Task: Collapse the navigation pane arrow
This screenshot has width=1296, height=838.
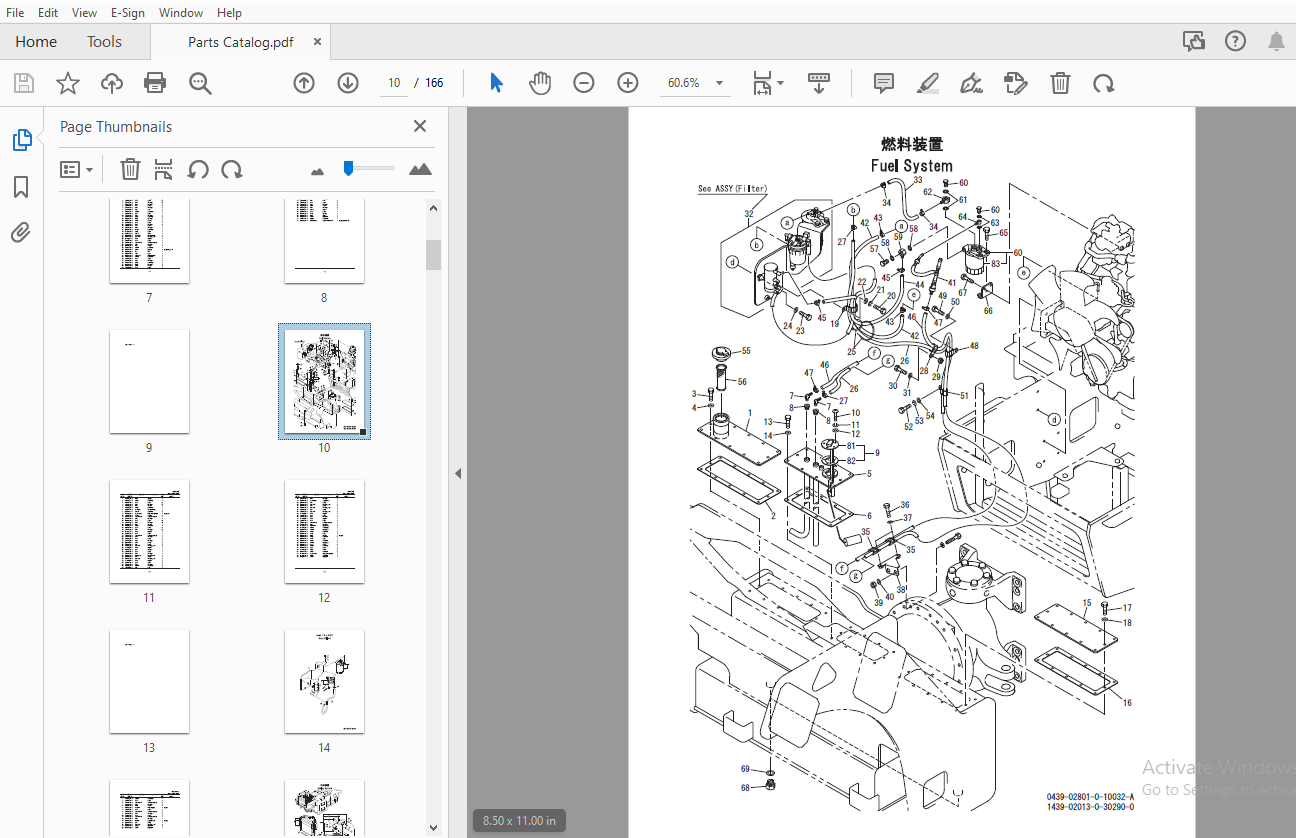Action: click(458, 473)
